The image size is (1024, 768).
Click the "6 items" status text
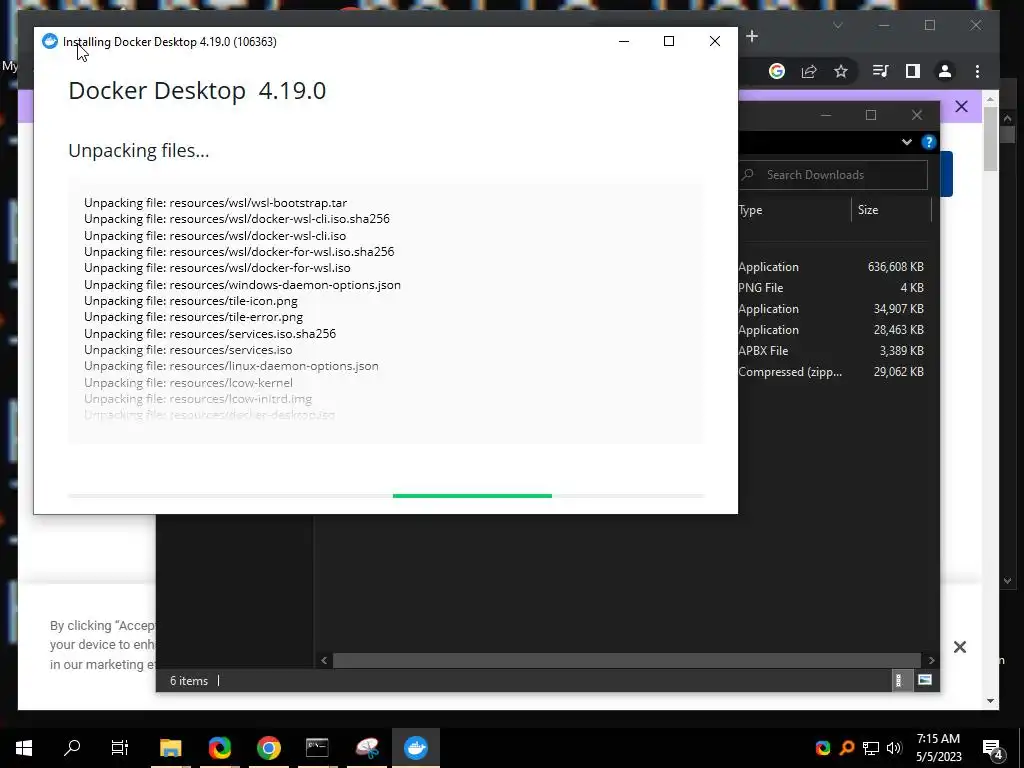(x=189, y=680)
